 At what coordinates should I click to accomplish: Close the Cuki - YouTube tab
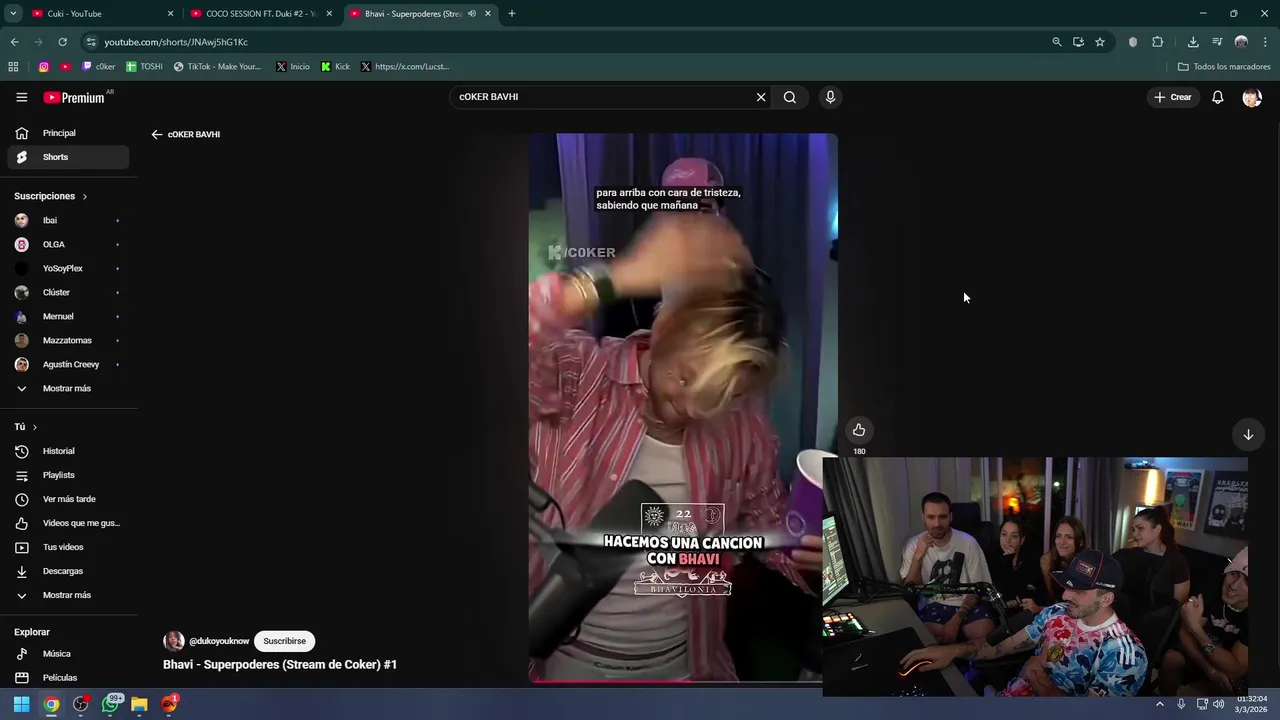(170, 14)
